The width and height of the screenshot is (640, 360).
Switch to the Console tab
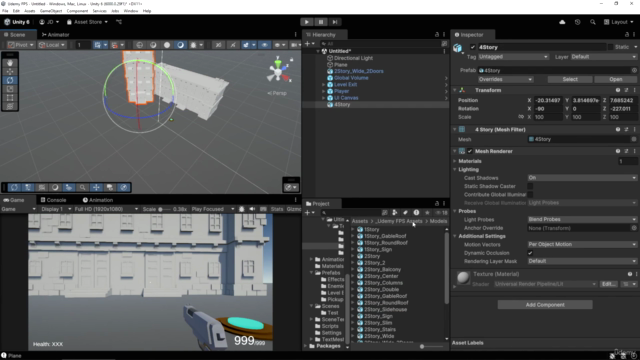click(x=53, y=200)
